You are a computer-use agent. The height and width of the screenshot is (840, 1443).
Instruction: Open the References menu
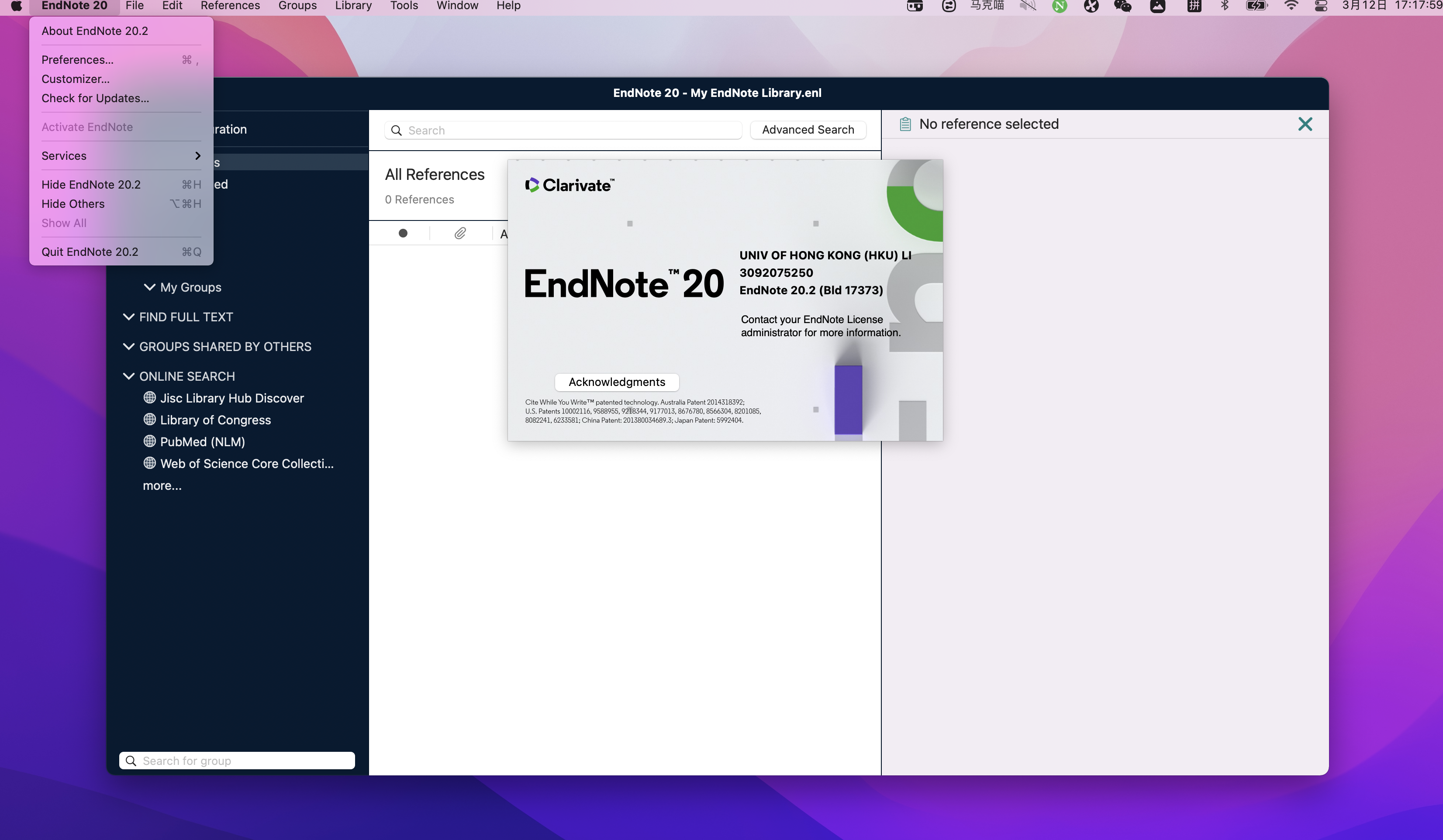(x=230, y=6)
